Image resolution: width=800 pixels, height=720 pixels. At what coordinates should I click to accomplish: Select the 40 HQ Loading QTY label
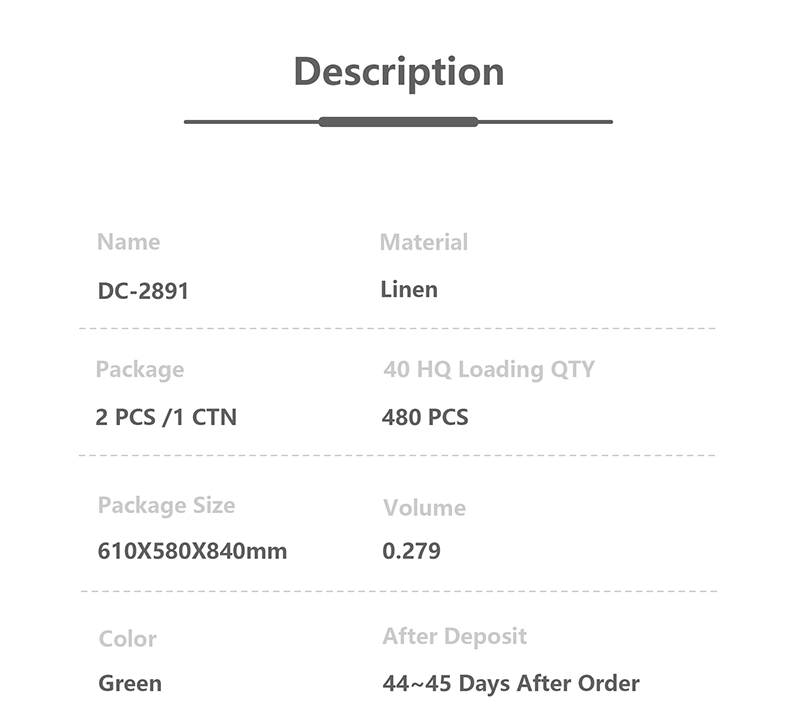pyautogui.click(x=489, y=369)
